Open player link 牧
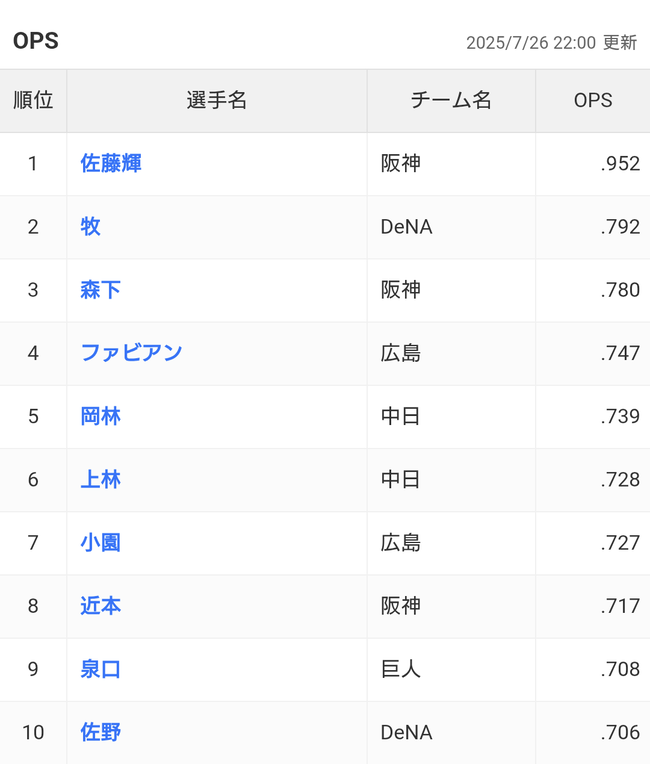Viewport: 650px width, 764px height. tap(91, 227)
